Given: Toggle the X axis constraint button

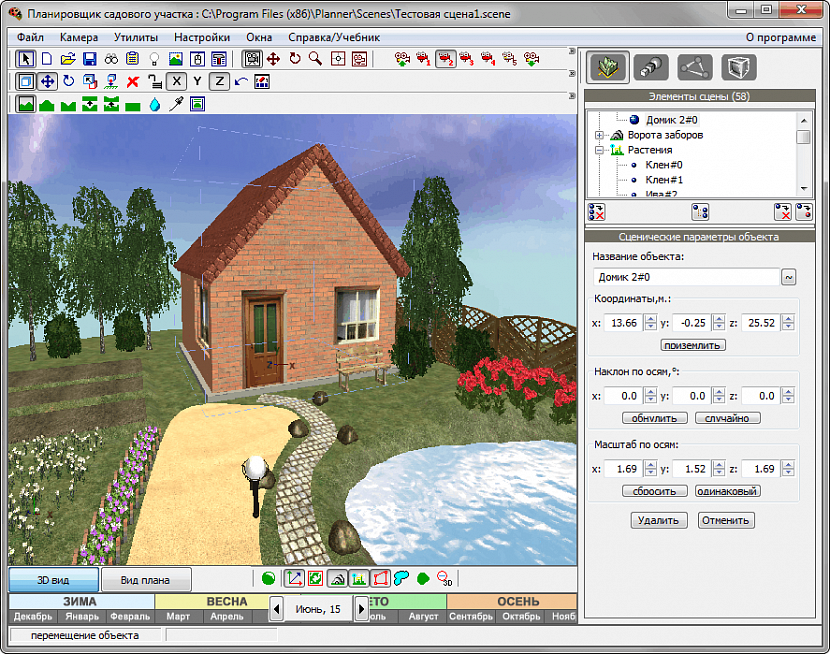Looking at the screenshot, I should point(176,81).
